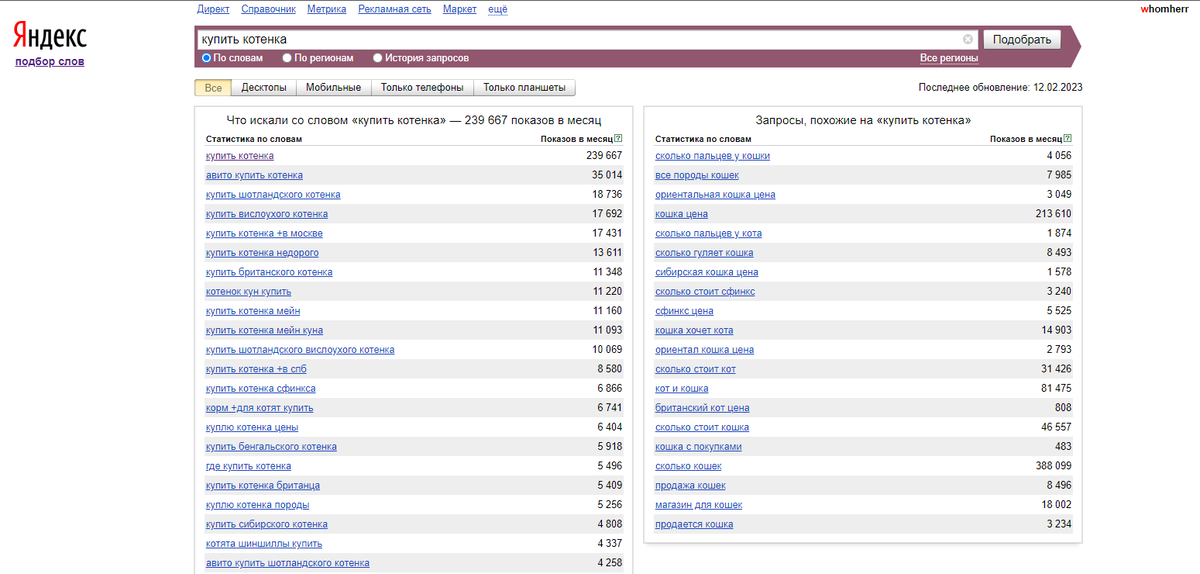
Task: Open the 'котенок кун купить' link
Action: (249, 292)
